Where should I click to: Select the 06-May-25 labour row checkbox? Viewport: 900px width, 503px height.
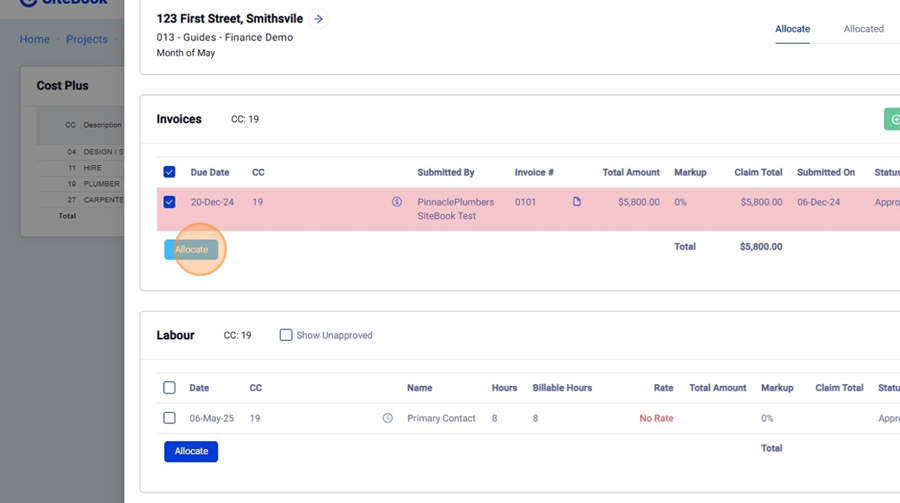coord(169,418)
